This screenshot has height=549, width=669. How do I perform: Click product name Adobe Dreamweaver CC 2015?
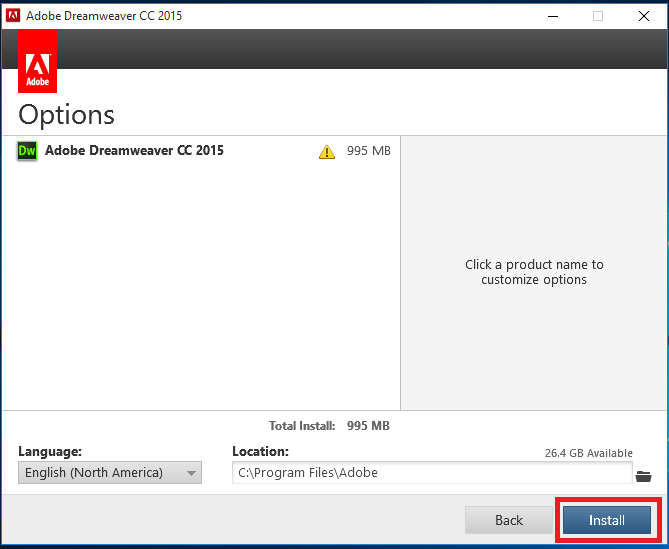(x=134, y=150)
